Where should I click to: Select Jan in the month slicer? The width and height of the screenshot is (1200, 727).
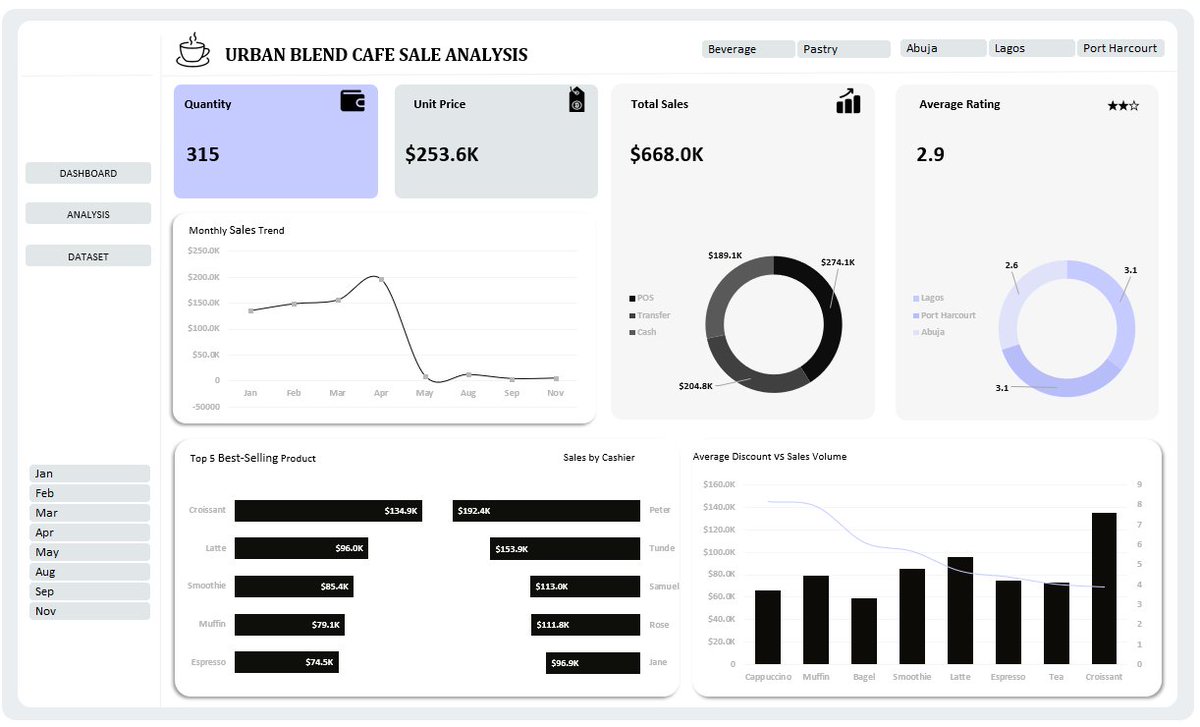coord(90,473)
